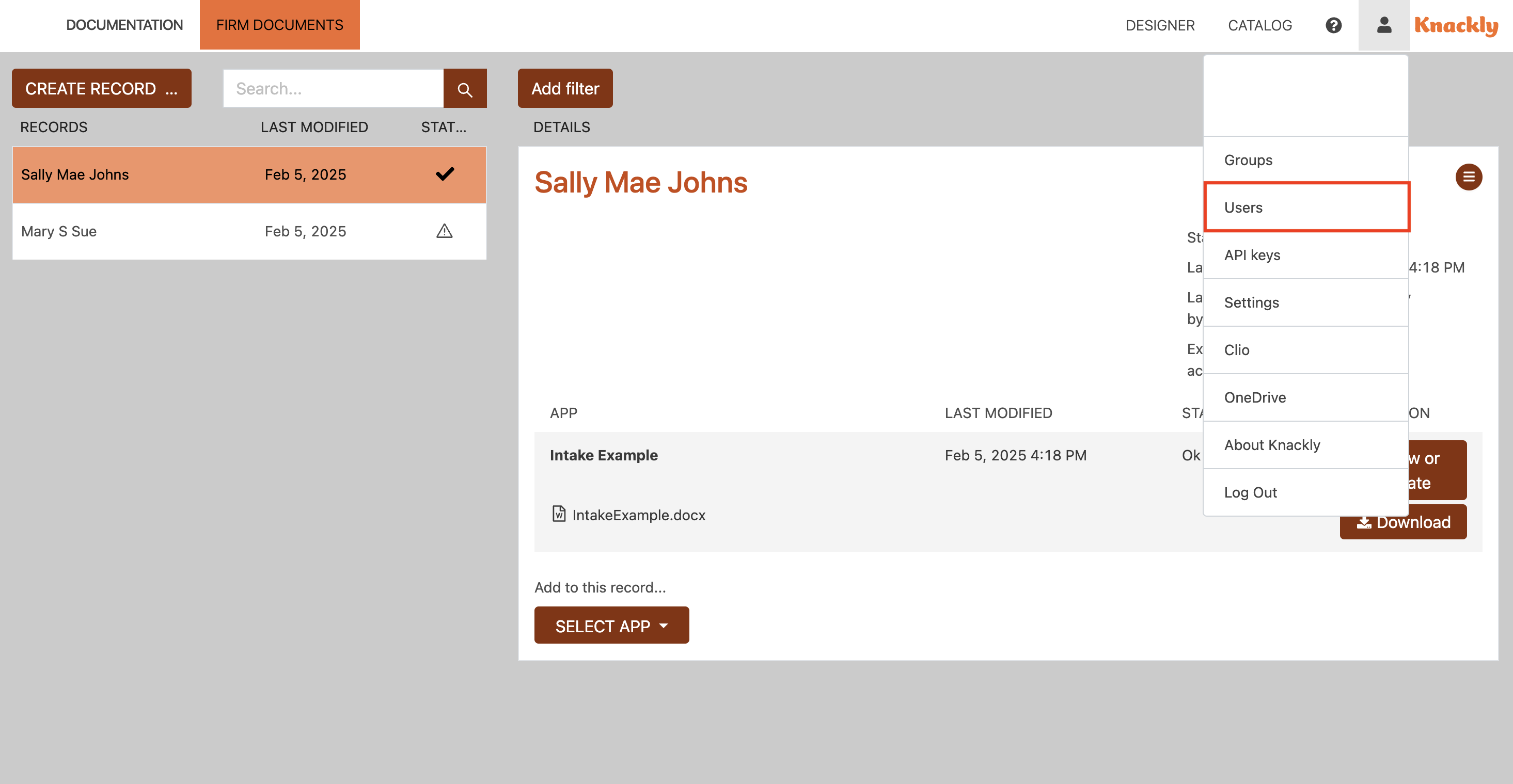Open the CATALOG page
The height and width of the screenshot is (784, 1513).
tap(1260, 25)
